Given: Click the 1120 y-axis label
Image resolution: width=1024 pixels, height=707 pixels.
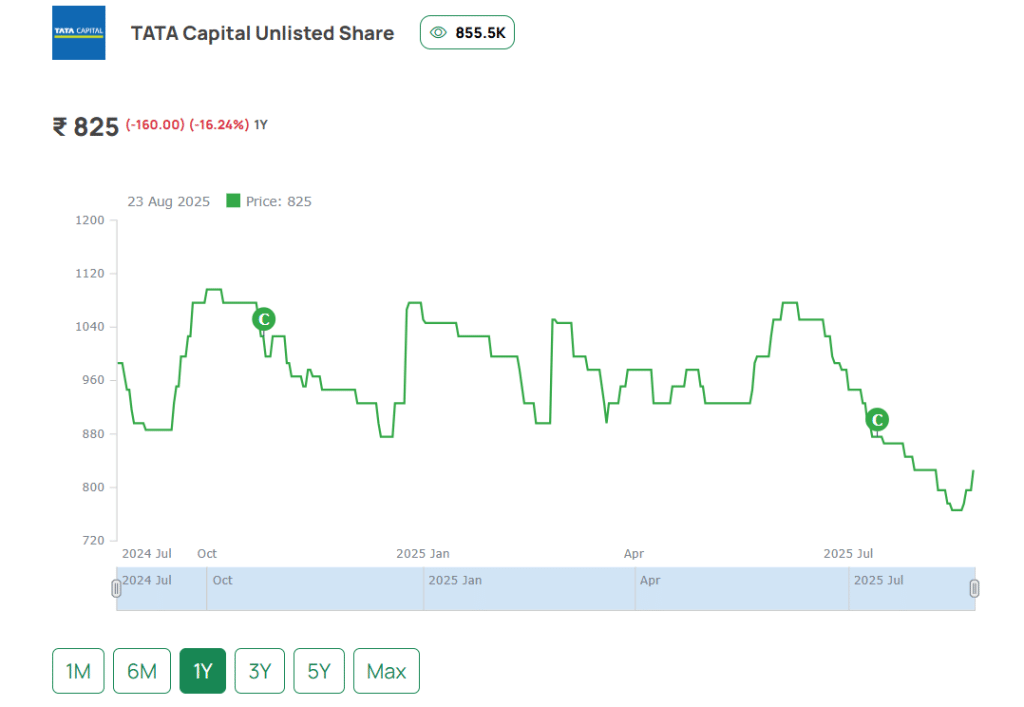Looking at the screenshot, I should tap(90, 274).
